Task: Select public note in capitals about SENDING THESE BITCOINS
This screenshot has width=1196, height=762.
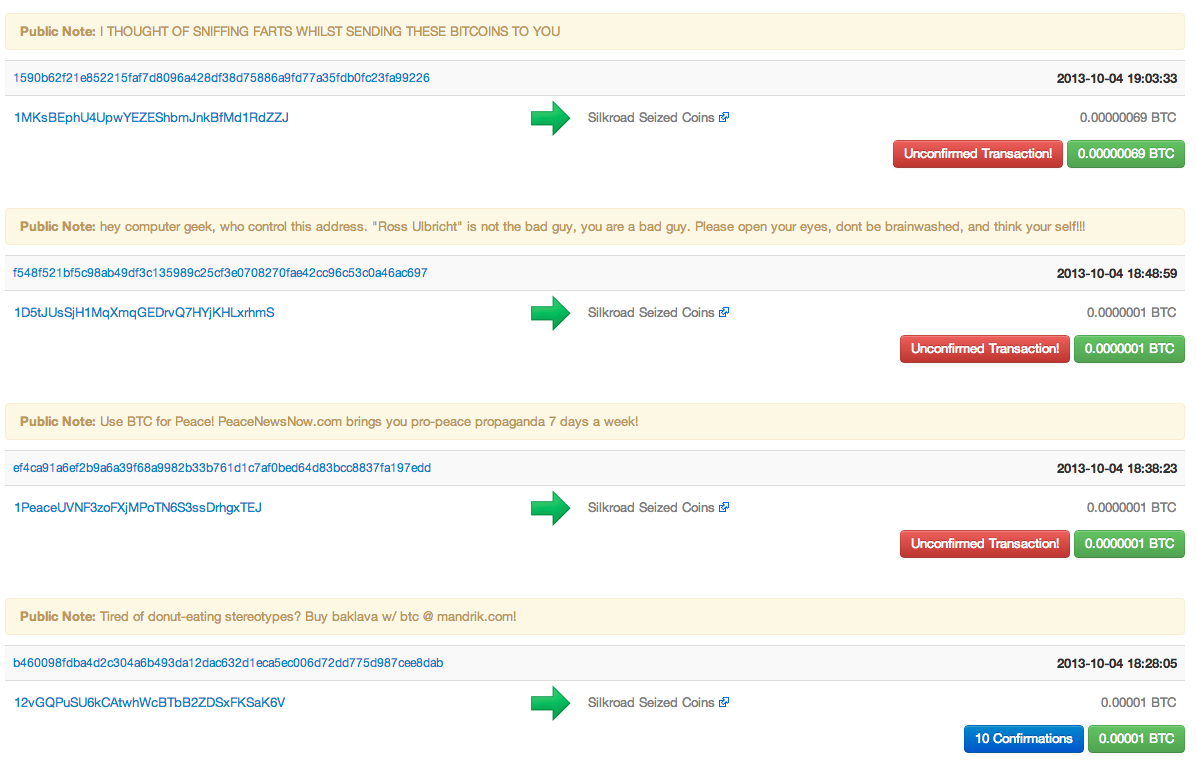Action: [x=595, y=31]
